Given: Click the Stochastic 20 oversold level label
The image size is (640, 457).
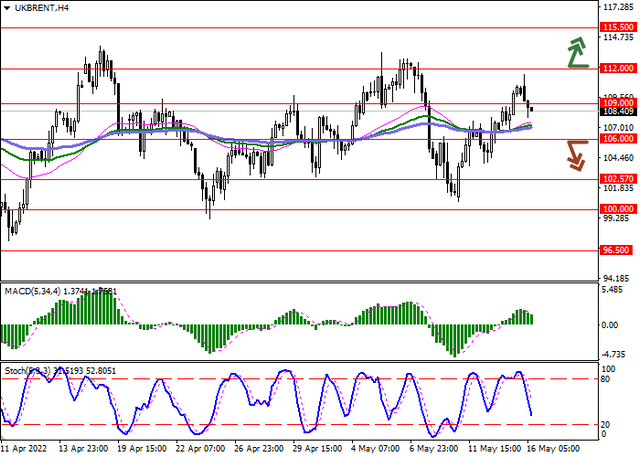Looking at the screenshot, I should pyautogui.click(x=605, y=425).
